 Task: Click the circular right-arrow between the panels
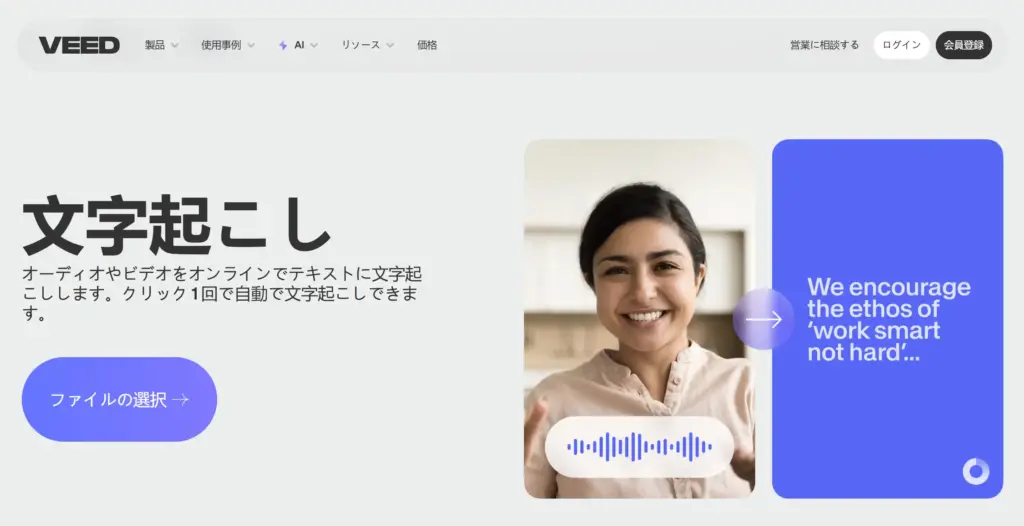click(x=763, y=319)
